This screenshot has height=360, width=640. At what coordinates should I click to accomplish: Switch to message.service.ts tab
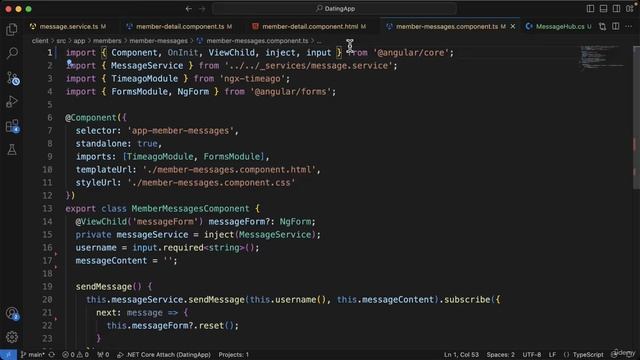68,27
